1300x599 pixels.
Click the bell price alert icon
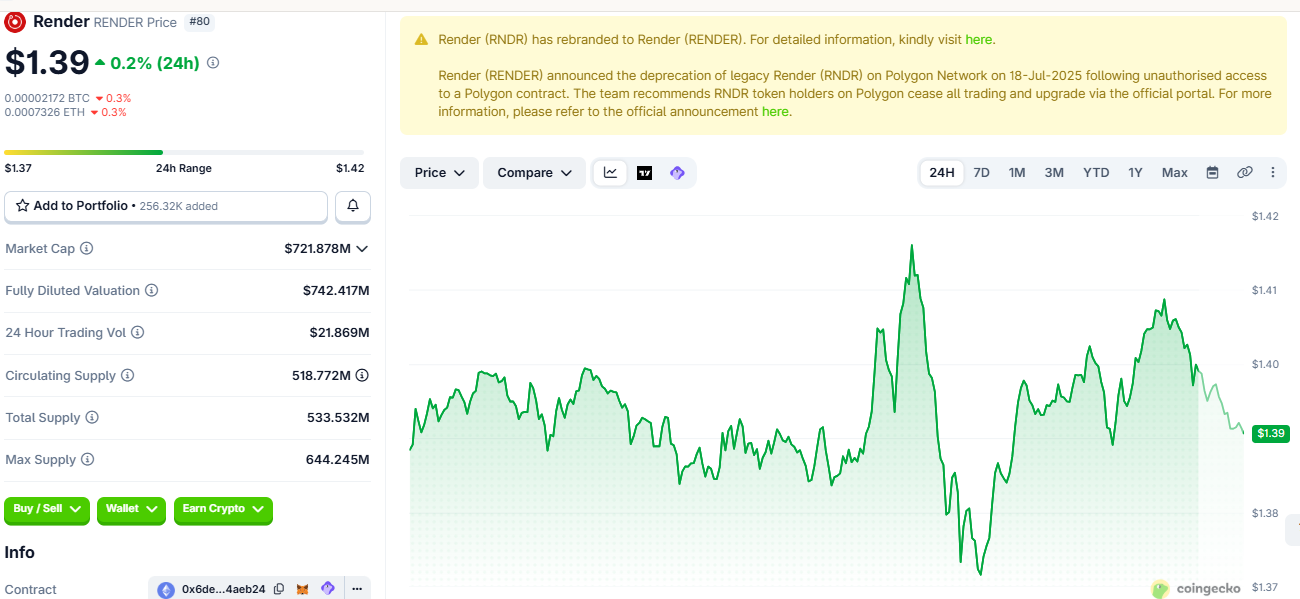point(353,206)
